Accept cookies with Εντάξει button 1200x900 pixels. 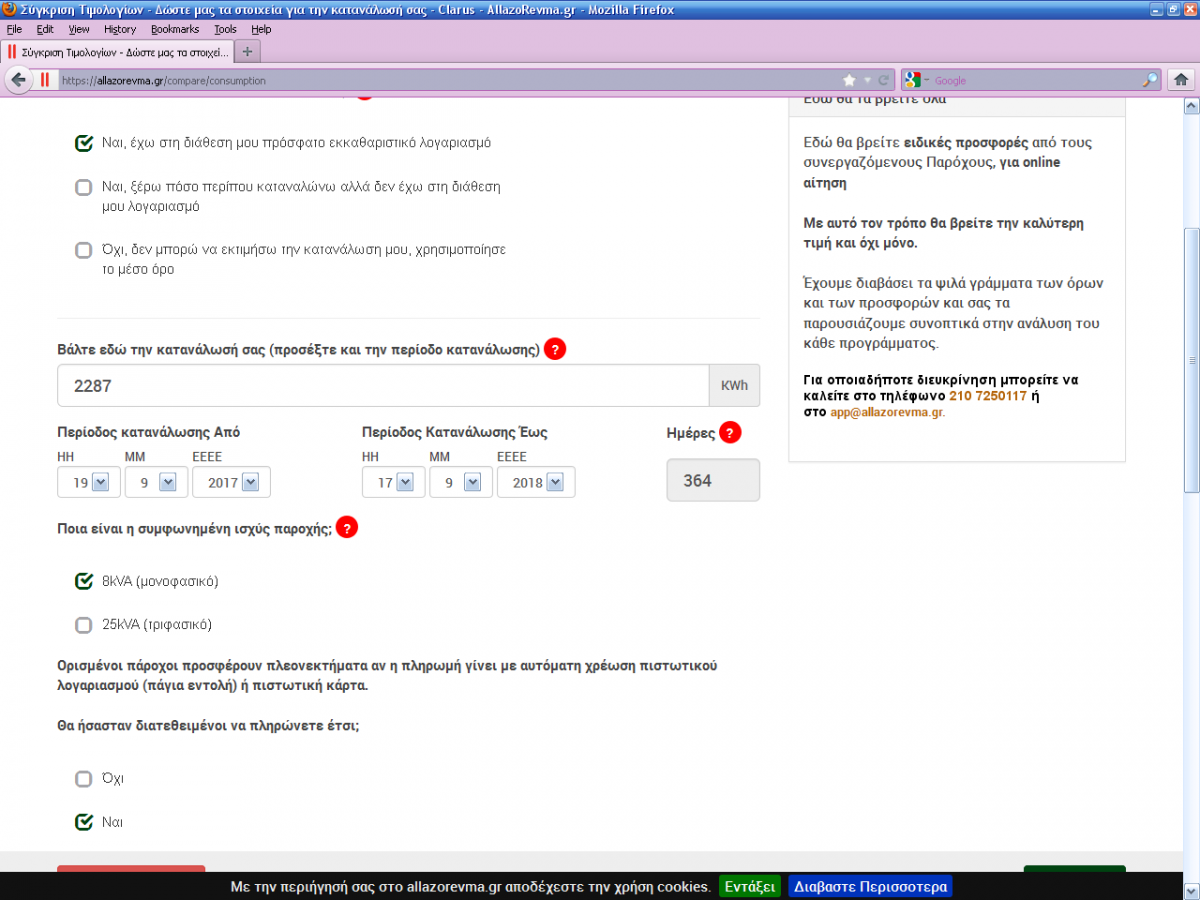(x=750, y=887)
